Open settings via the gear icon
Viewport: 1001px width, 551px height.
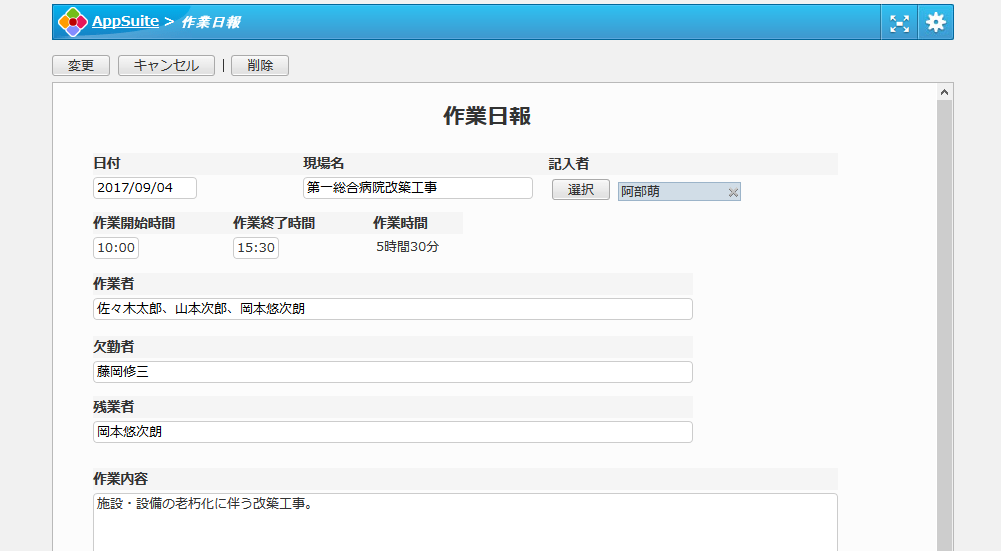935,22
